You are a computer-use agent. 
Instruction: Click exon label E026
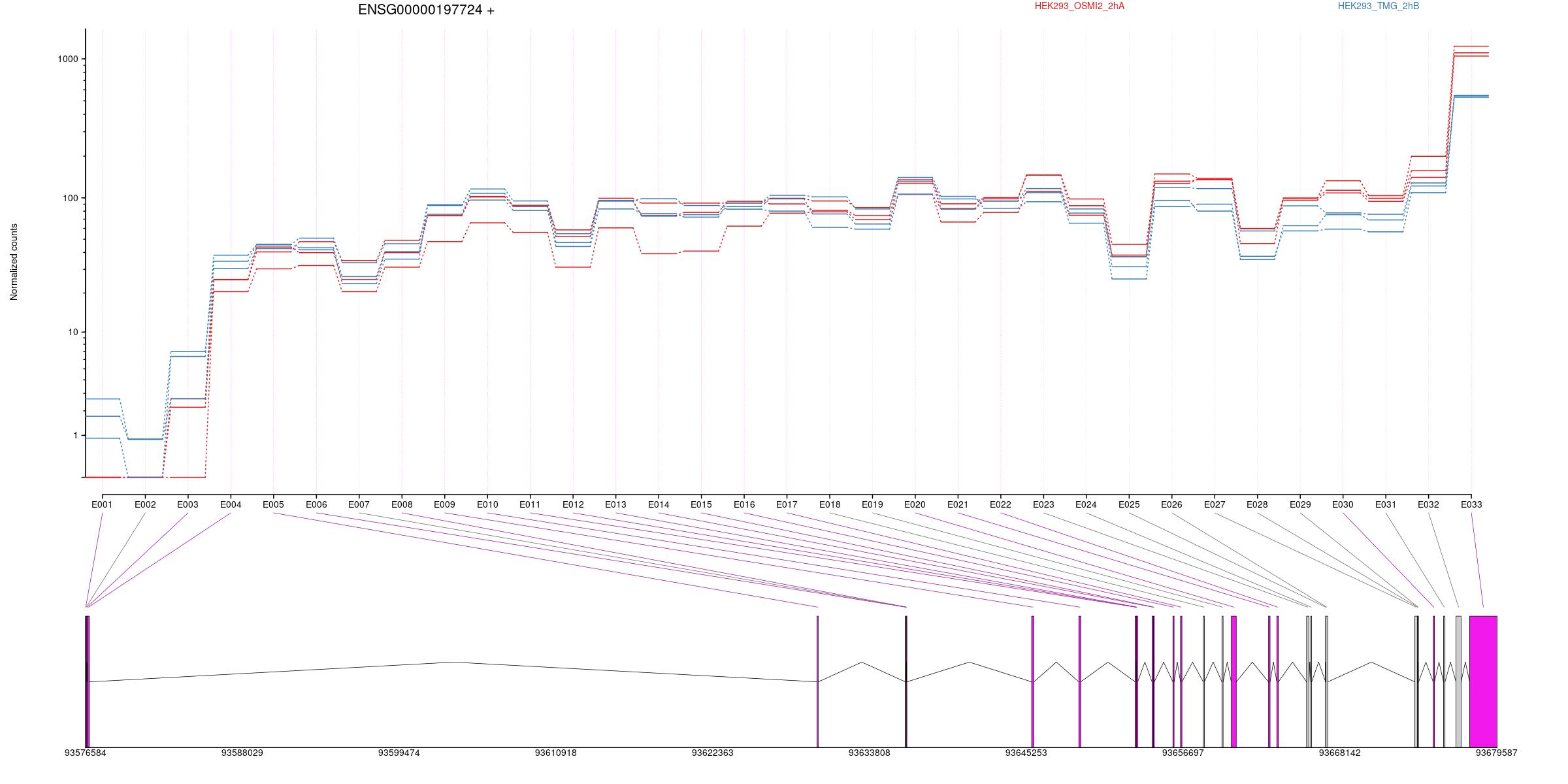pyautogui.click(x=1171, y=504)
